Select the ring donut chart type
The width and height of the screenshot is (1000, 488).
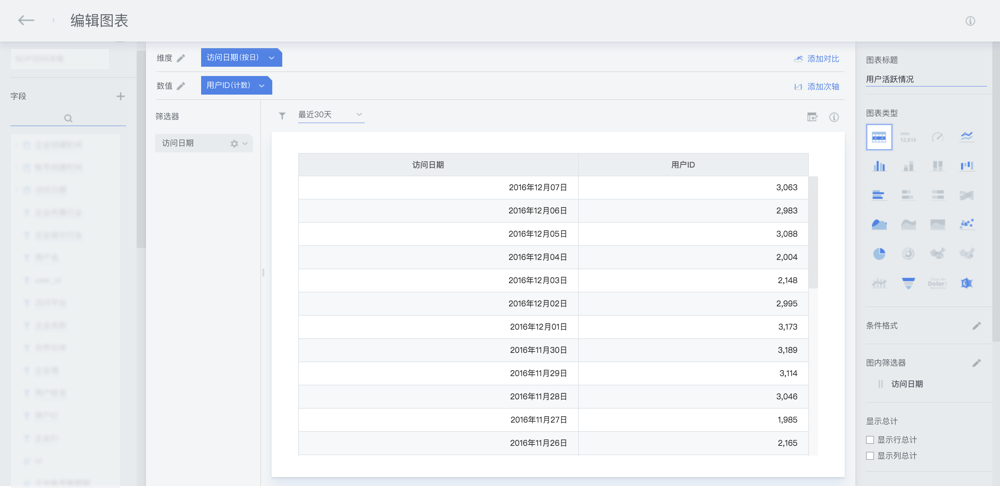pyautogui.click(x=908, y=253)
